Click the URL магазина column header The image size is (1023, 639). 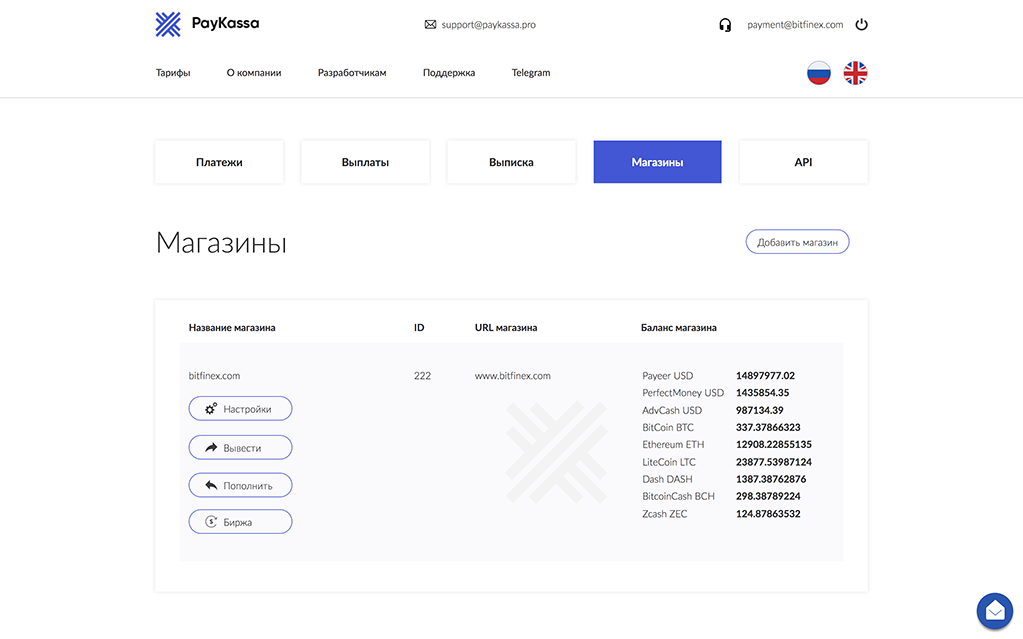click(x=506, y=328)
